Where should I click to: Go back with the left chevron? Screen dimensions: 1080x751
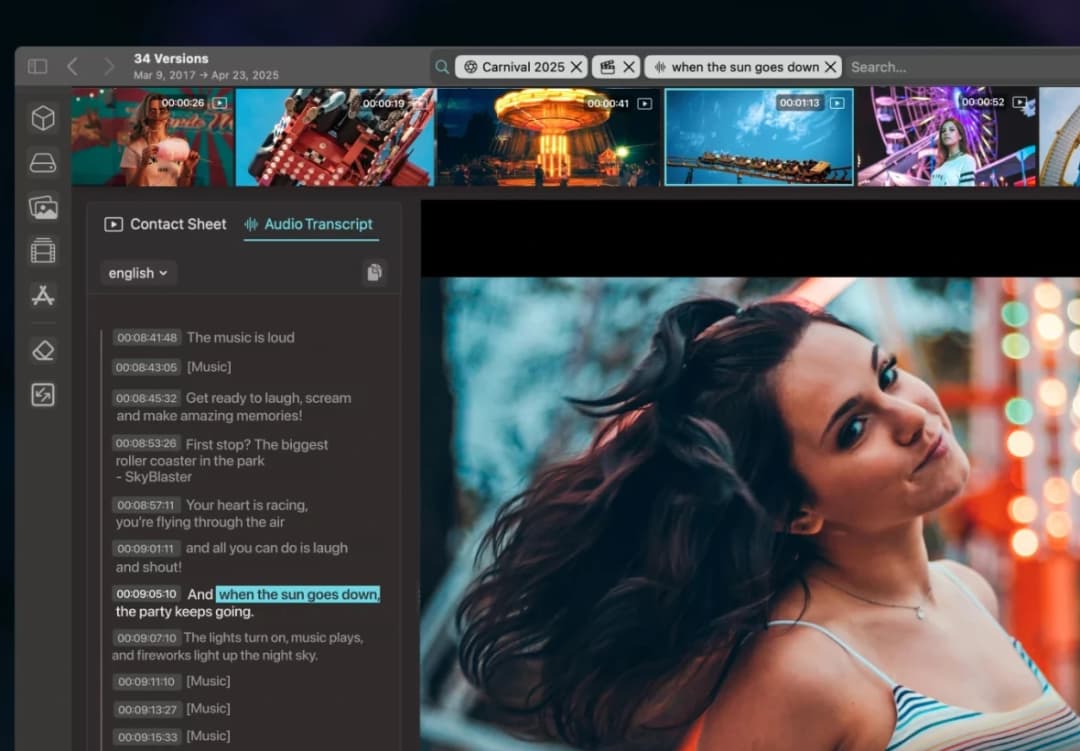[73, 66]
